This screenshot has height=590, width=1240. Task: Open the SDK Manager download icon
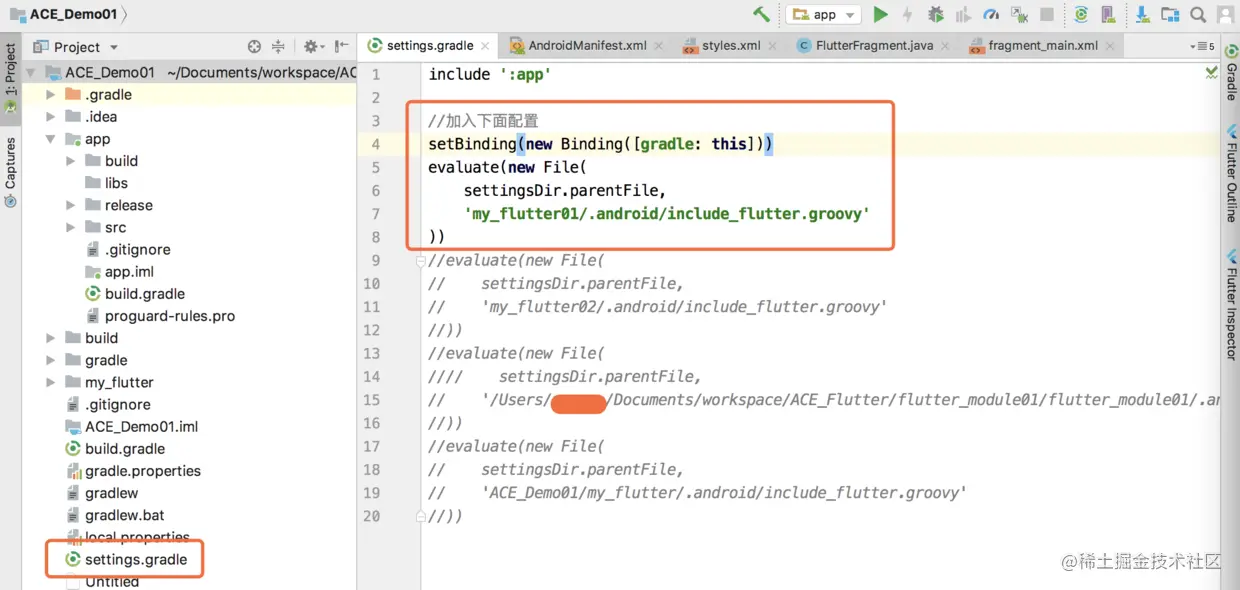(1142, 14)
